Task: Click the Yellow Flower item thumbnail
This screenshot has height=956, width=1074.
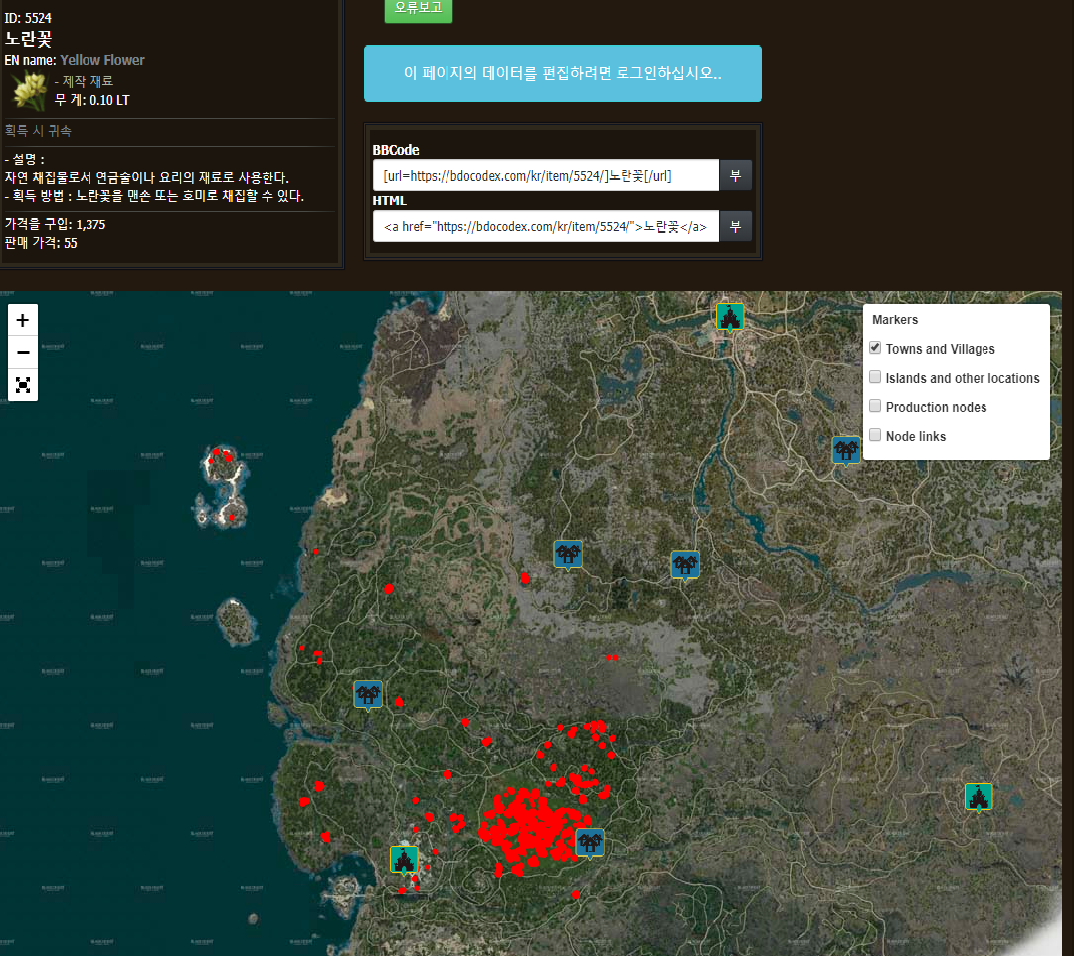Action: point(29,91)
